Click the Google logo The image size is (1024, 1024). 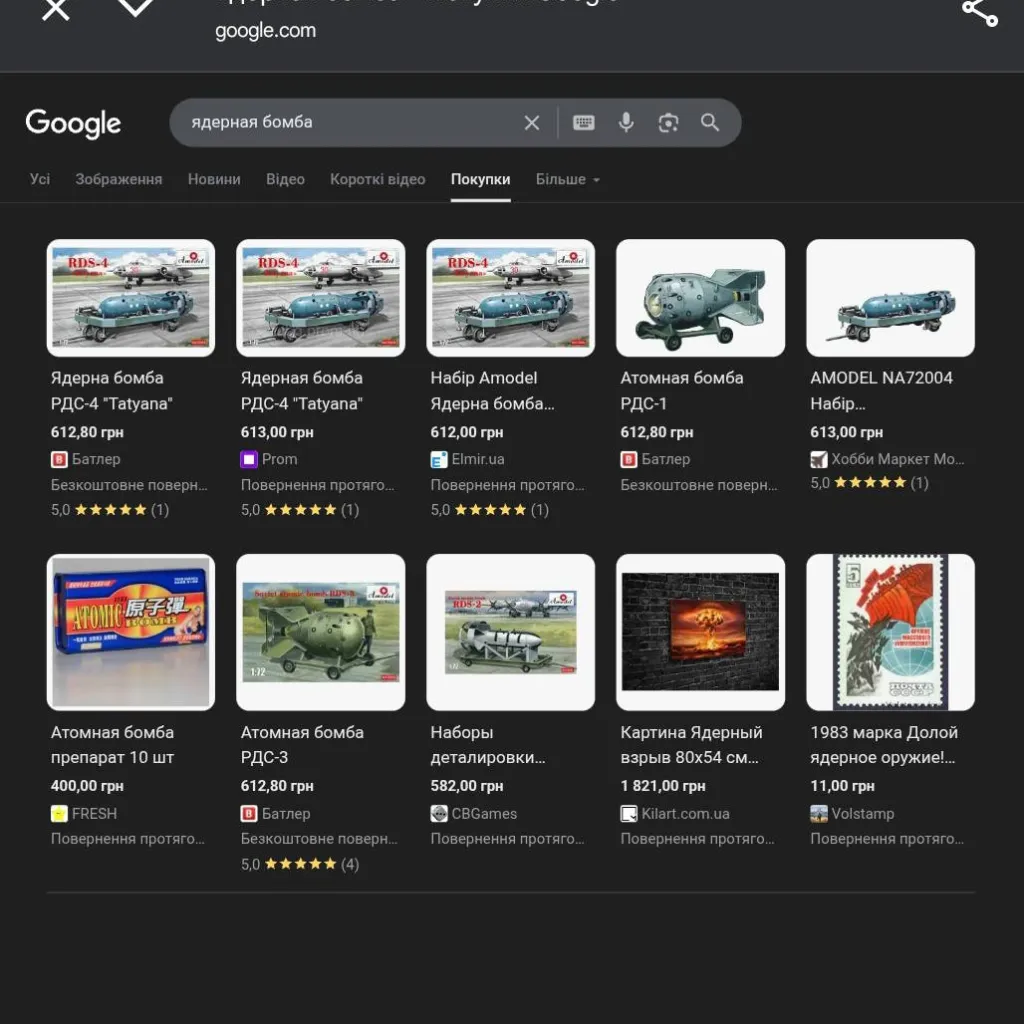point(73,123)
